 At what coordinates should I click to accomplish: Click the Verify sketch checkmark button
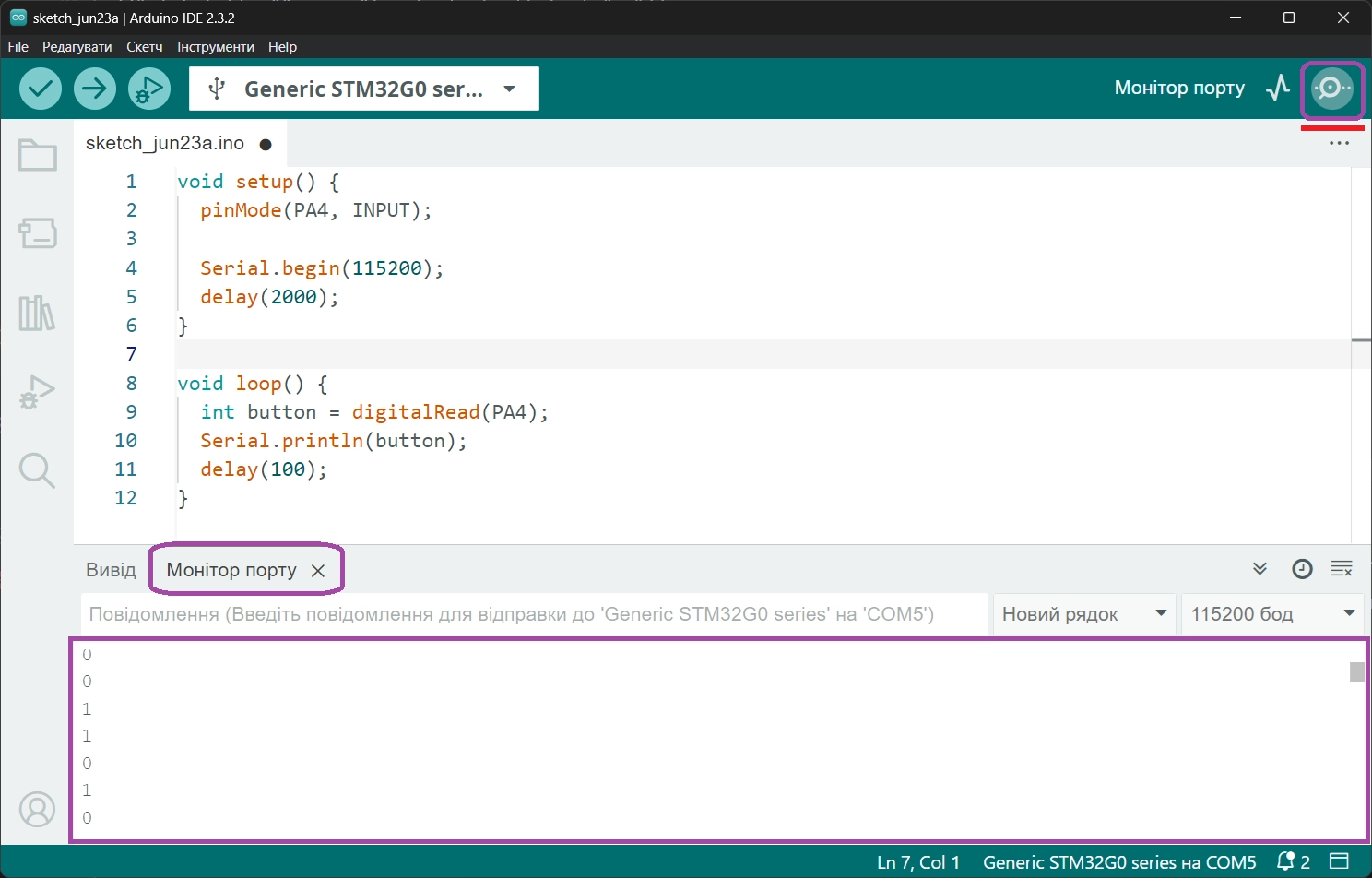click(41, 89)
